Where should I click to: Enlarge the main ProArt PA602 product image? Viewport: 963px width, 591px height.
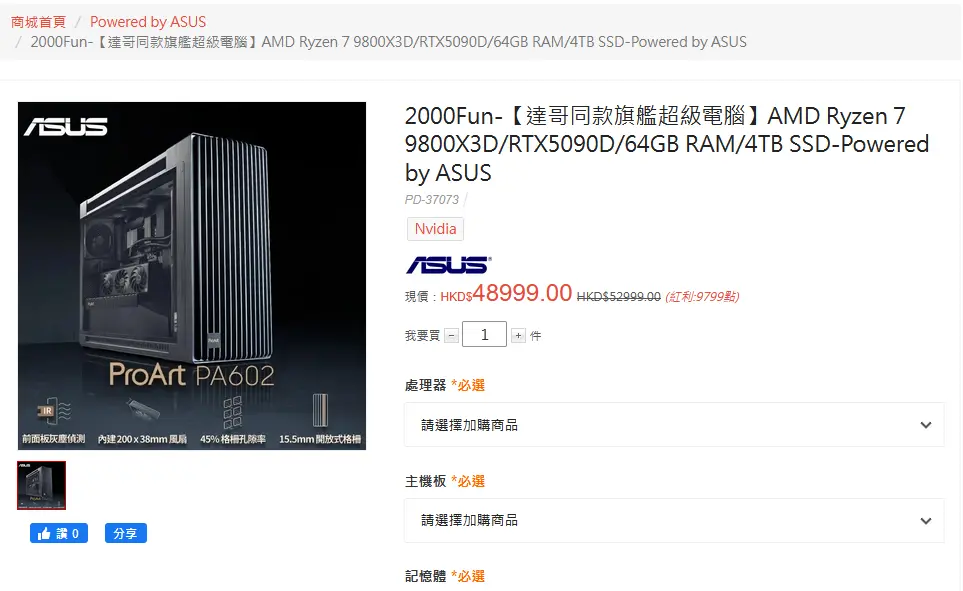(192, 276)
